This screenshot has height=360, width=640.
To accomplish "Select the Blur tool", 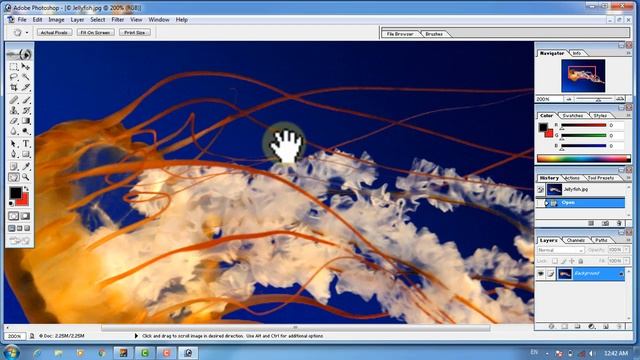I will [x=13, y=131].
